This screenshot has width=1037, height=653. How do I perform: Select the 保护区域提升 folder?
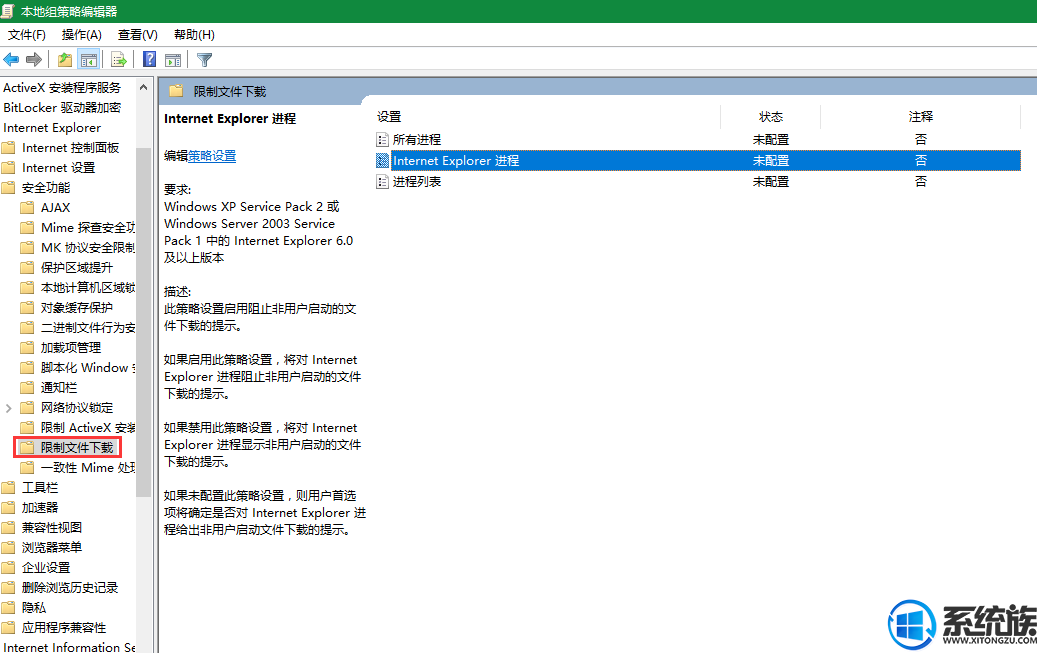point(67,267)
